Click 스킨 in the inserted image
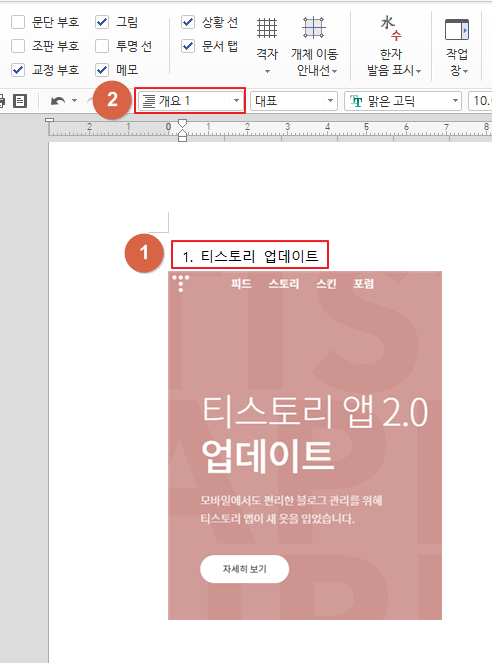Screen dimensions: 492x663 point(326,284)
